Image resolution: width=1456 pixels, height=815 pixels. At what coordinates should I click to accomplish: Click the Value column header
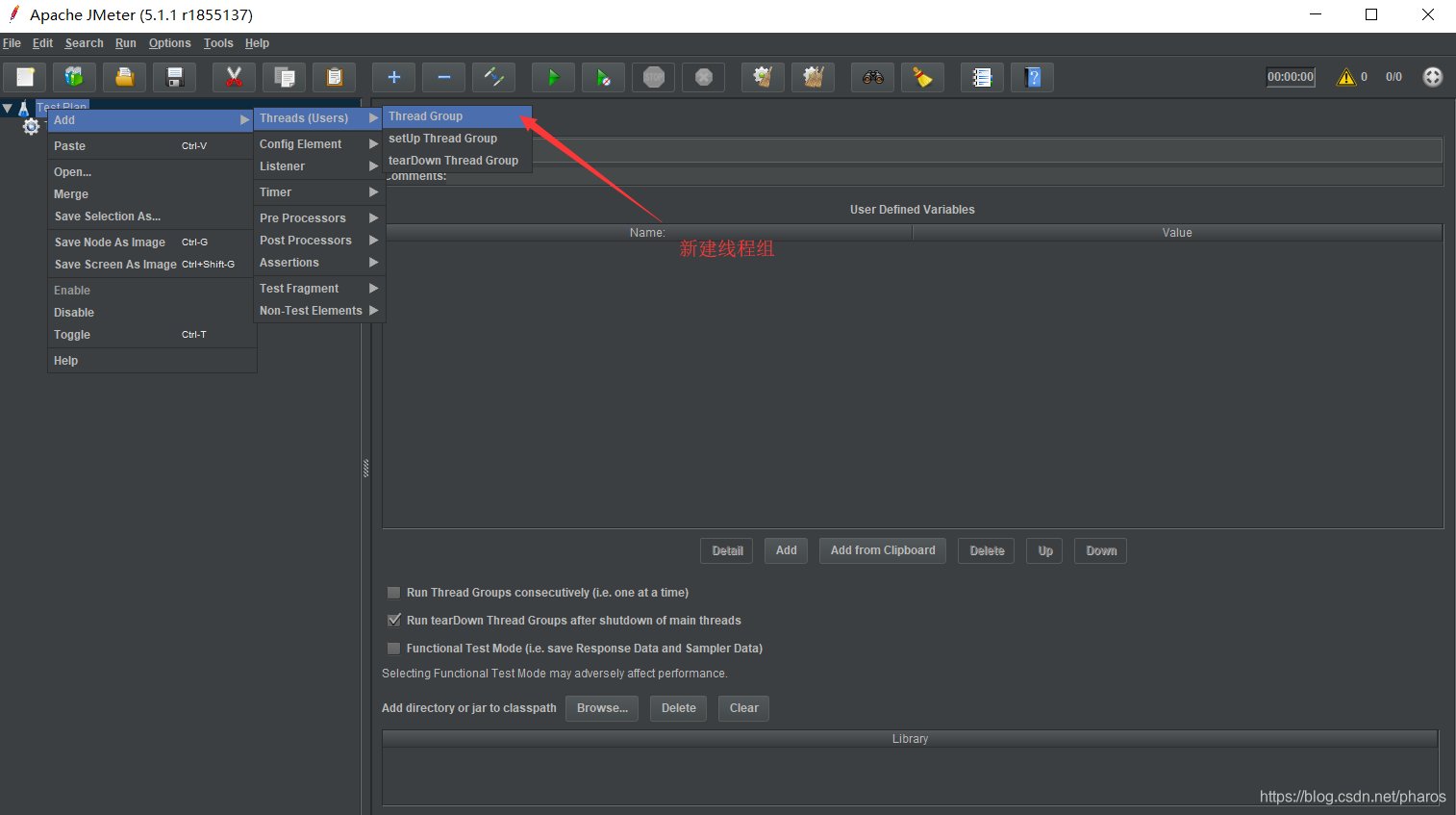pyautogui.click(x=1177, y=233)
